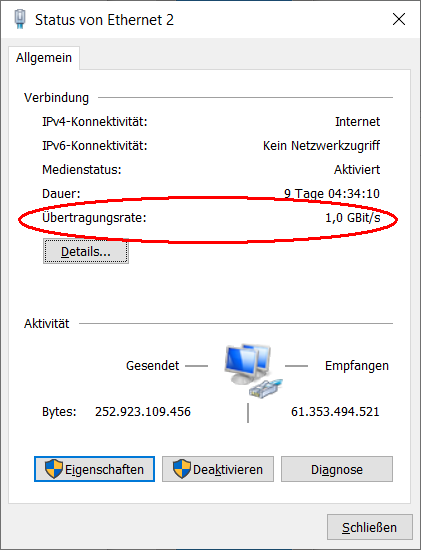Click the Dauer value 9 Tage 04:34:10
The width and height of the screenshot is (421, 550).
pyautogui.click(x=332, y=194)
